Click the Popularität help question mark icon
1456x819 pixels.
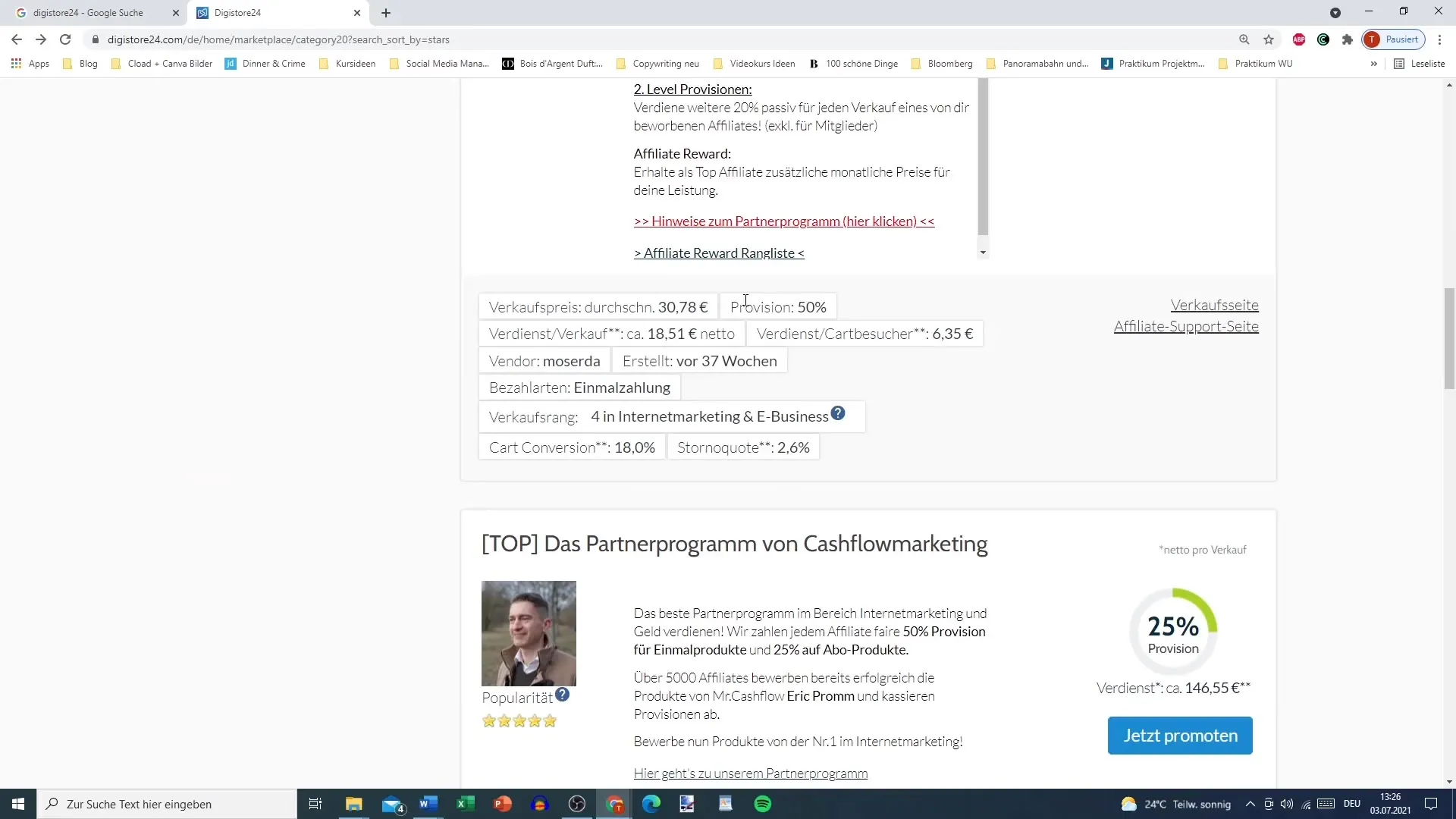562,695
